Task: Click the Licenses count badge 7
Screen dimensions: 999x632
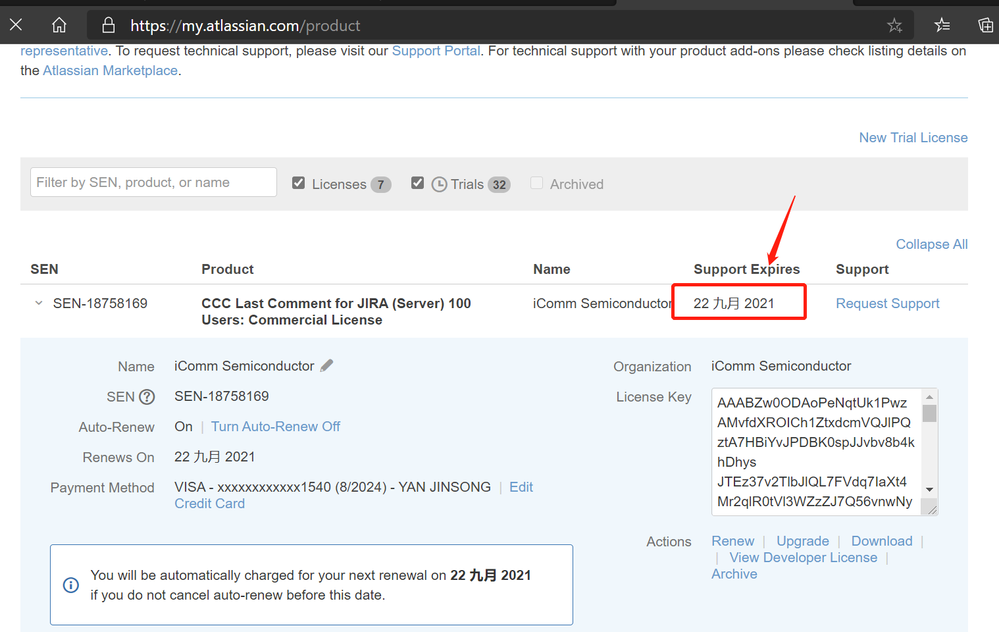Action: (x=380, y=185)
